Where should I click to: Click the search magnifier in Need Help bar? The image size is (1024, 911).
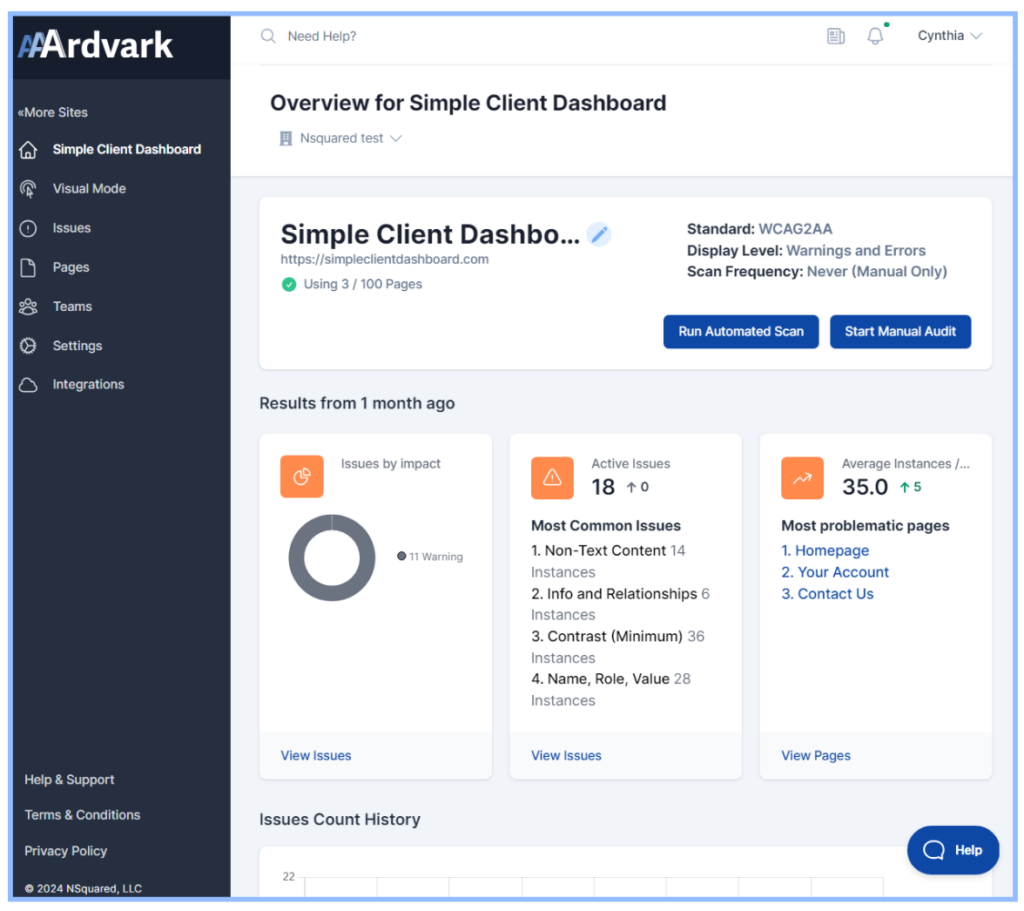point(268,35)
